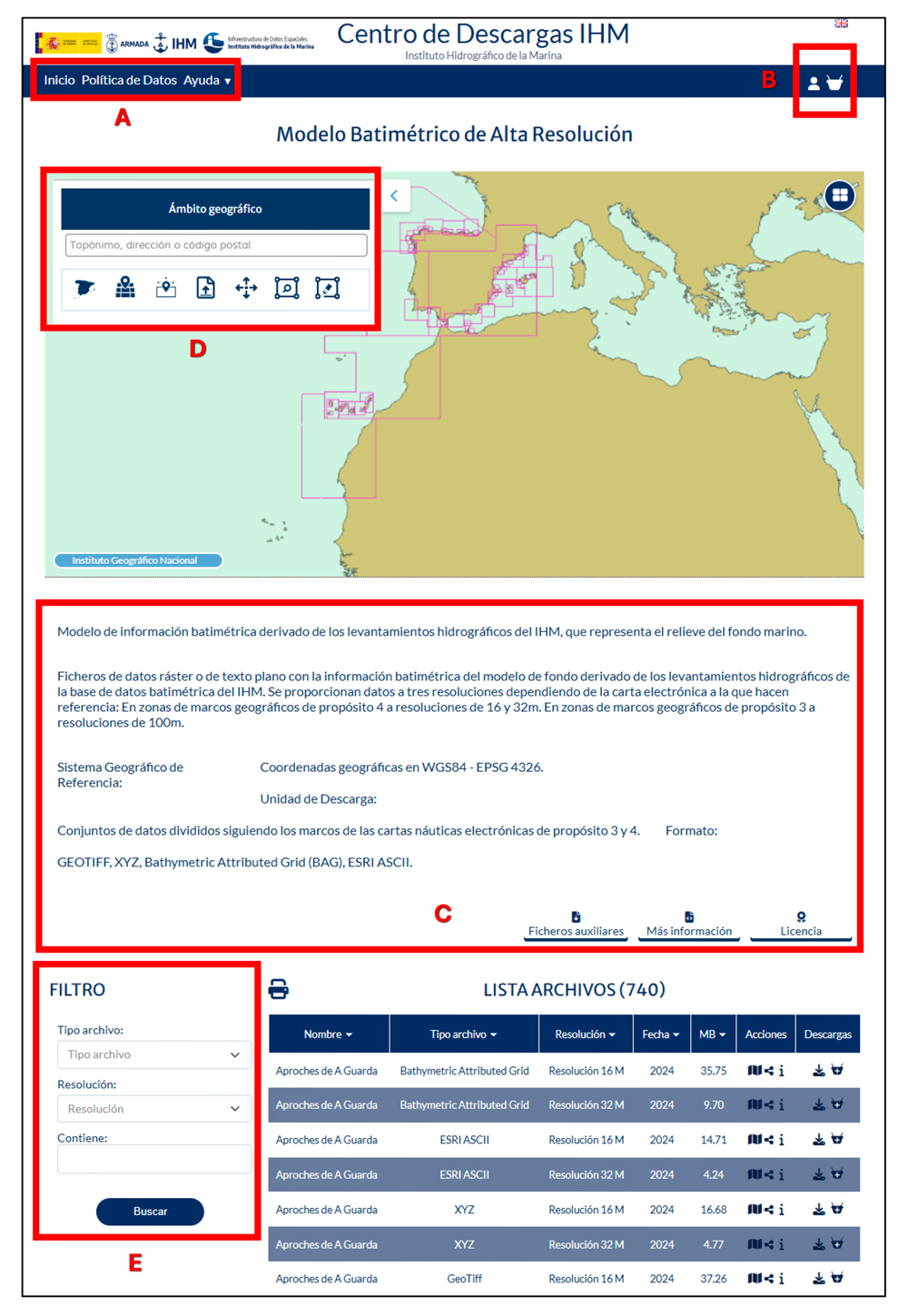Select the GeoTiff cell in the last row
Image resolution: width=908 pixels, height=1316 pixels.
tap(464, 1279)
